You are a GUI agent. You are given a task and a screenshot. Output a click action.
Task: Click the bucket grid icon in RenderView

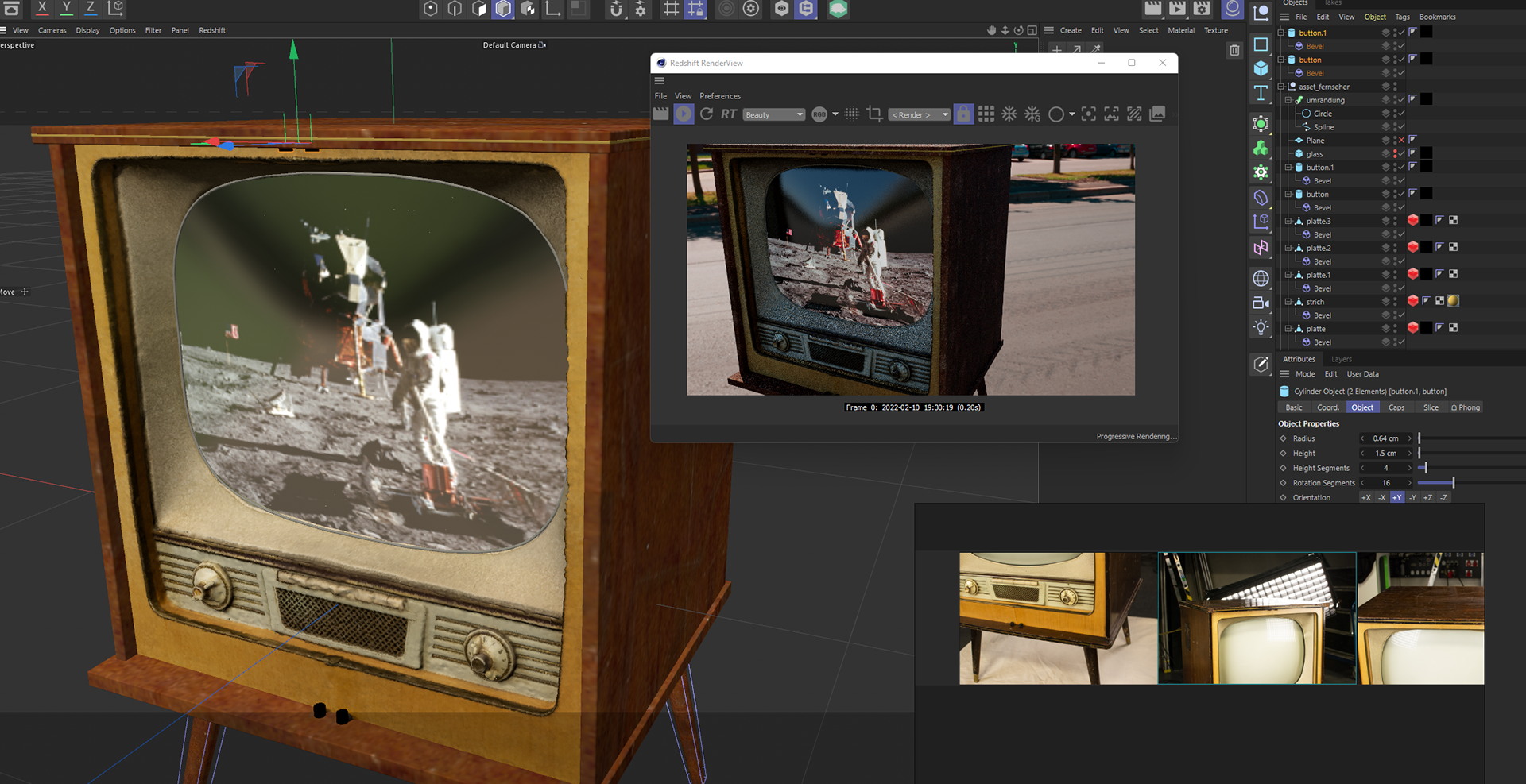[986, 114]
